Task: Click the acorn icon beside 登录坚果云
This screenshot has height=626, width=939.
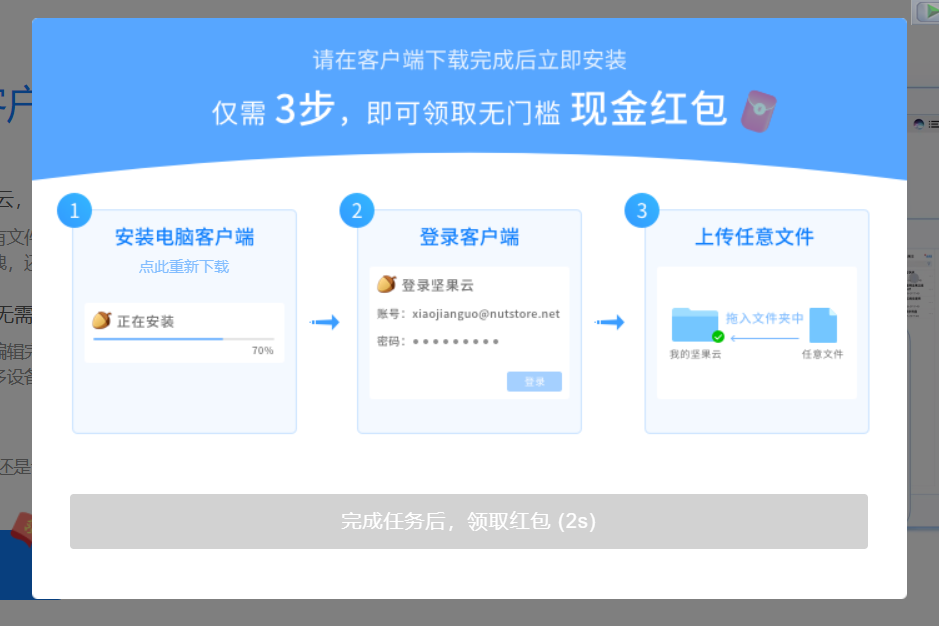Action: pyautogui.click(x=386, y=284)
